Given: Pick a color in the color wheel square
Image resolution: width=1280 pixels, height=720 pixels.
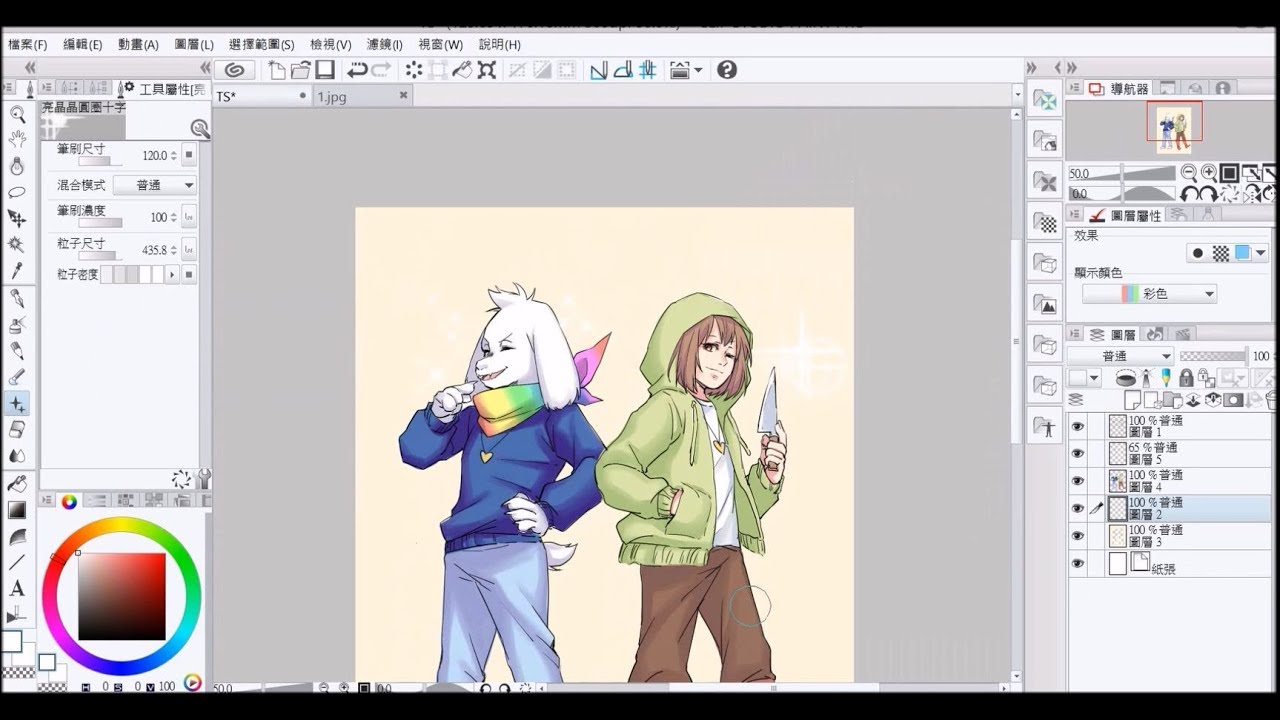Looking at the screenshot, I should pos(122,597).
